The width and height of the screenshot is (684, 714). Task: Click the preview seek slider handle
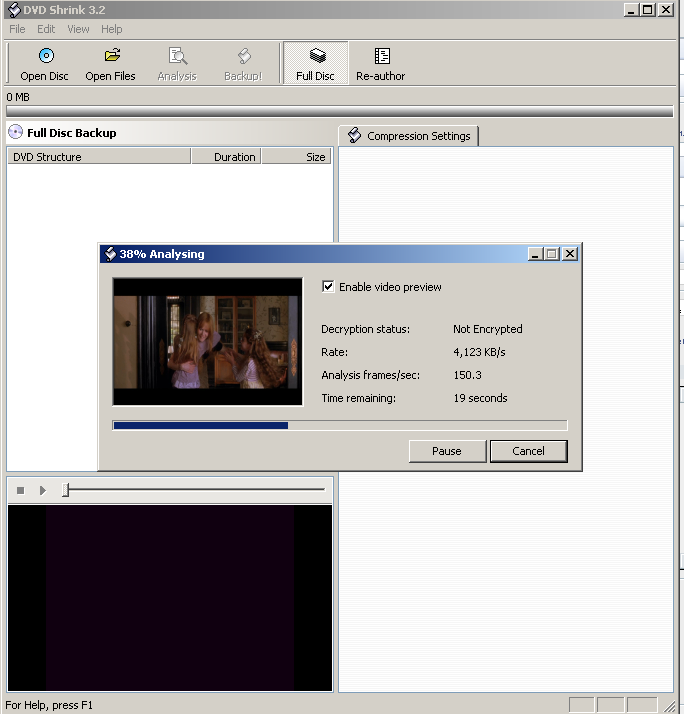(66, 490)
